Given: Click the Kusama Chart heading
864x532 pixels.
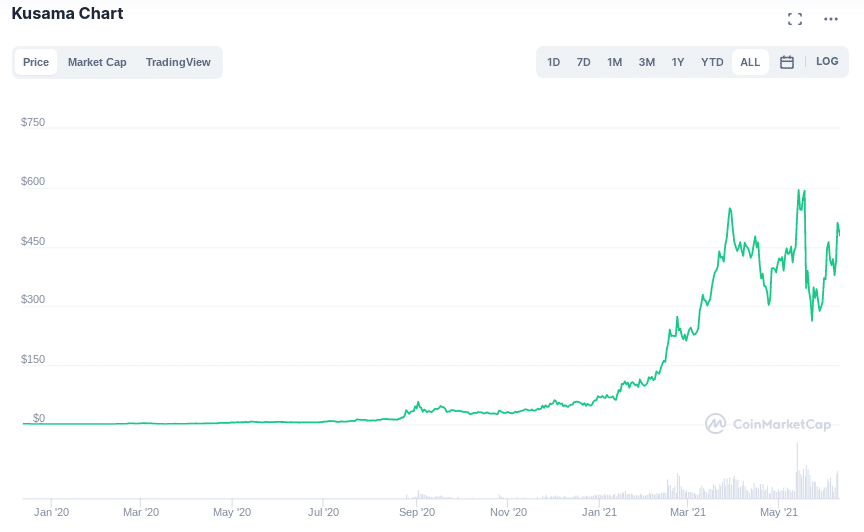Looking at the screenshot, I should coord(67,14).
